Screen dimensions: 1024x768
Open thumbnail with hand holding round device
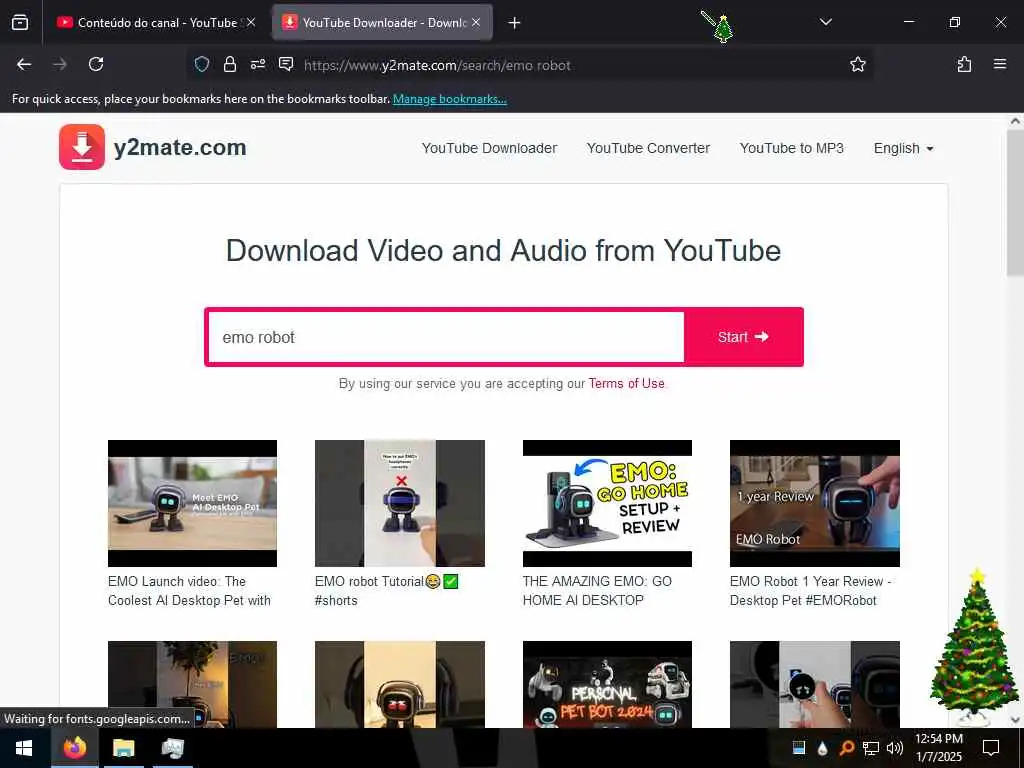pyautogui.click(x=814, y=684)
